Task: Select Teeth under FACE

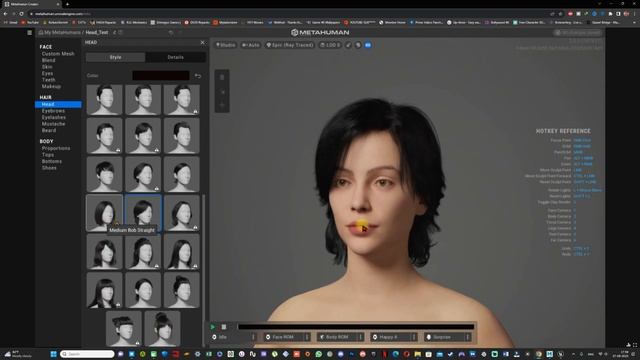Action: (x=48, y=80)
